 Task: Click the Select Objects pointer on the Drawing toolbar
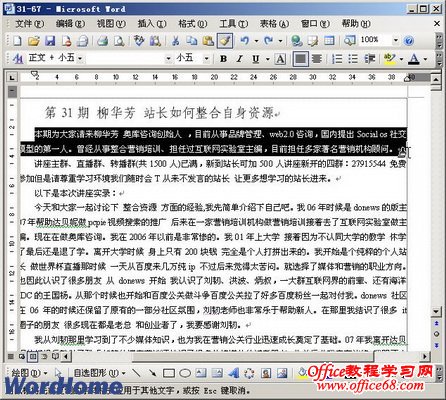[58, 373]
